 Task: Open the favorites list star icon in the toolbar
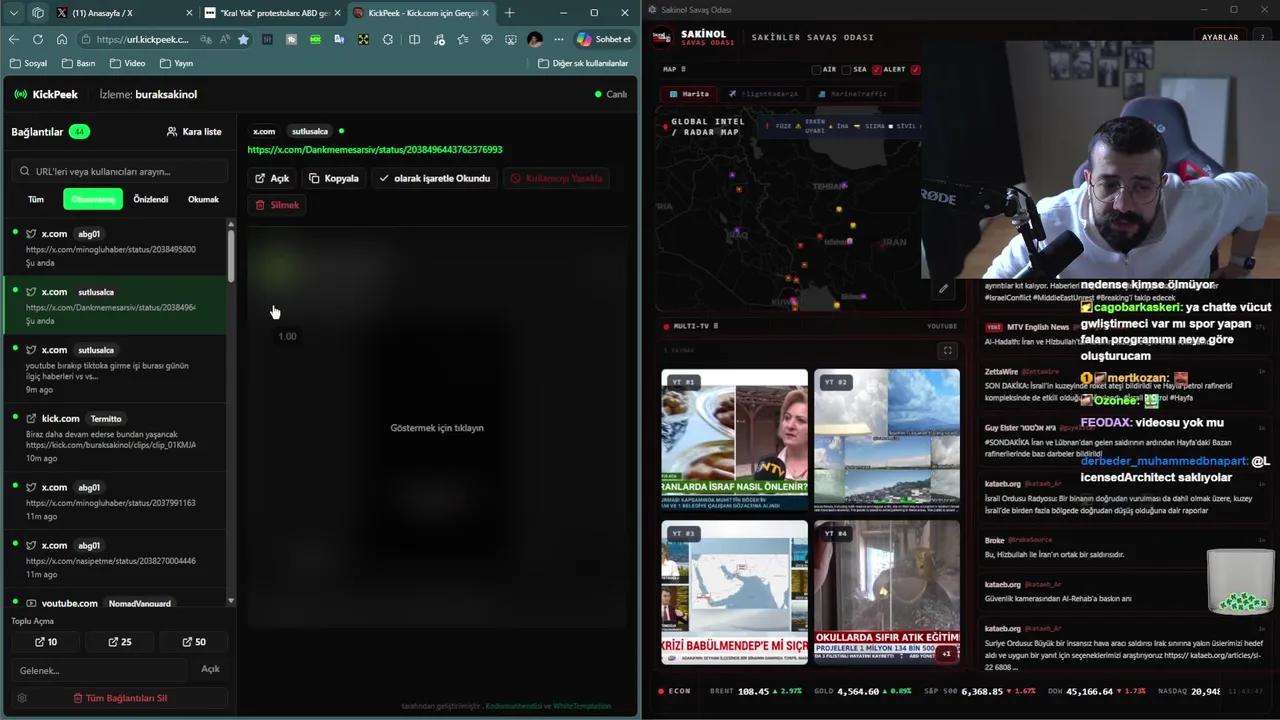pos(463,39)
